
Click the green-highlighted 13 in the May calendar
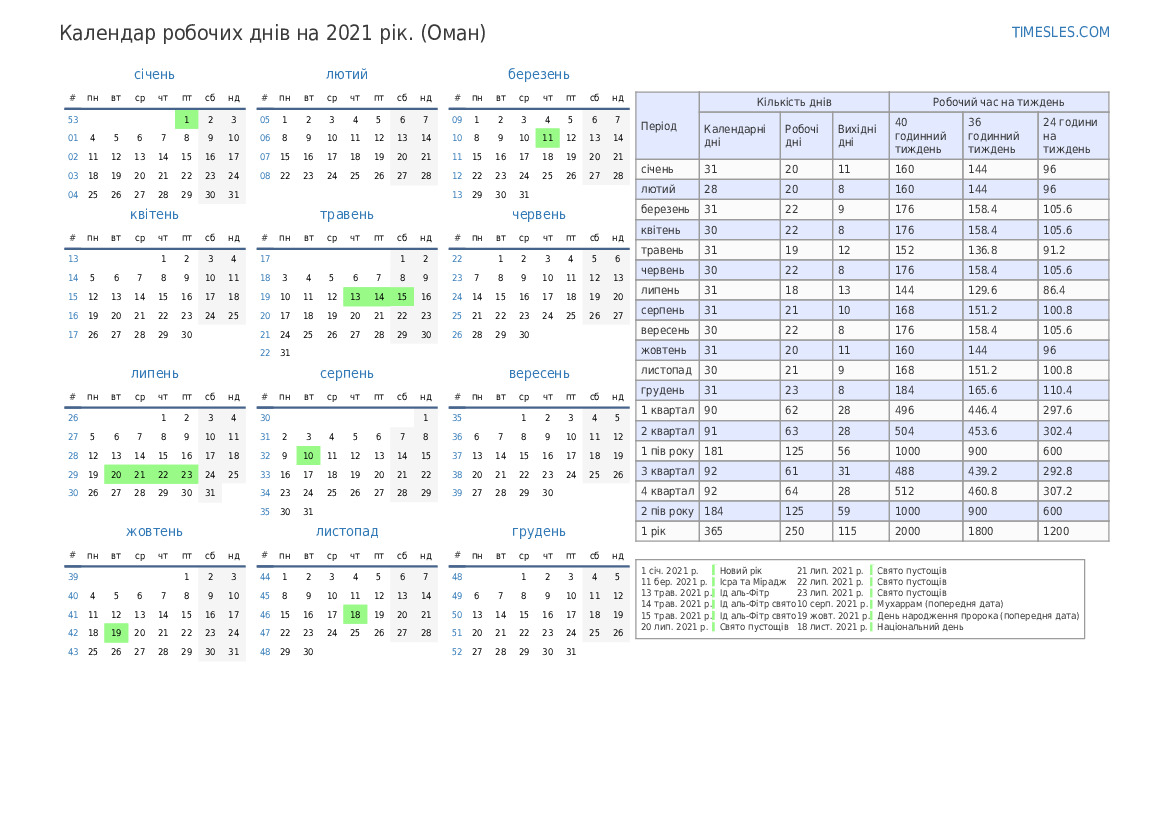(x=355, y=297)
